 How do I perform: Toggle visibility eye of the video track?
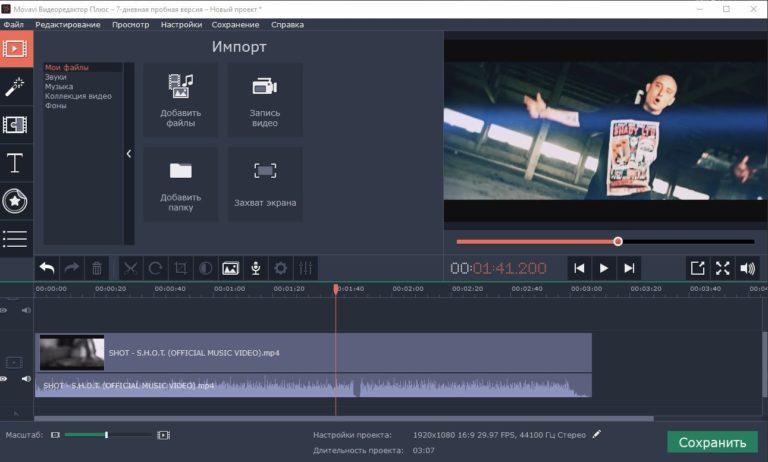pyautogui.click(x=4, y=379)
